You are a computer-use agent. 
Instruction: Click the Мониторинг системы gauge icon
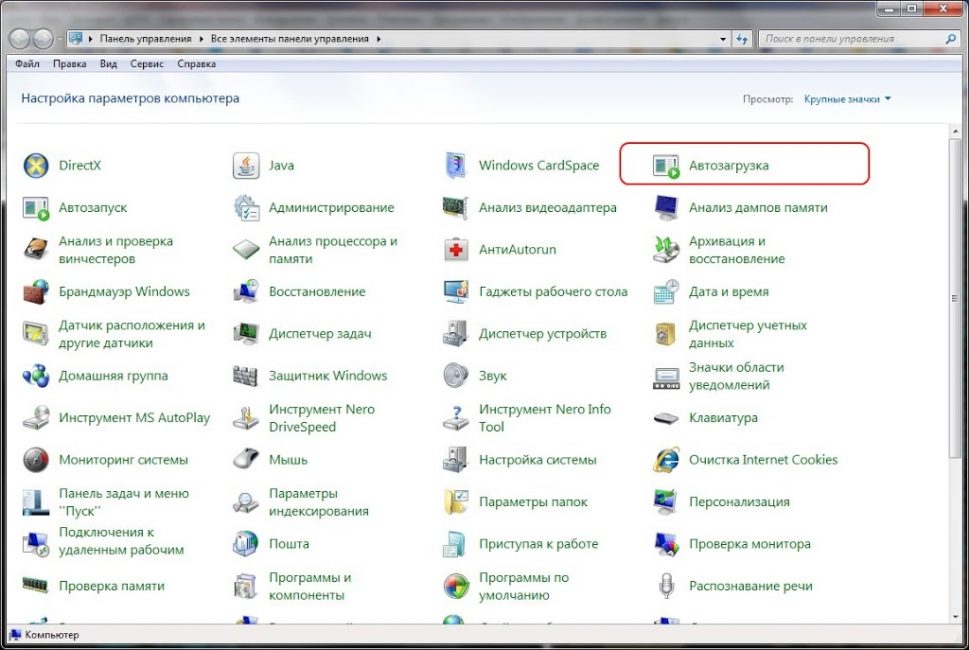coord(36,460)
